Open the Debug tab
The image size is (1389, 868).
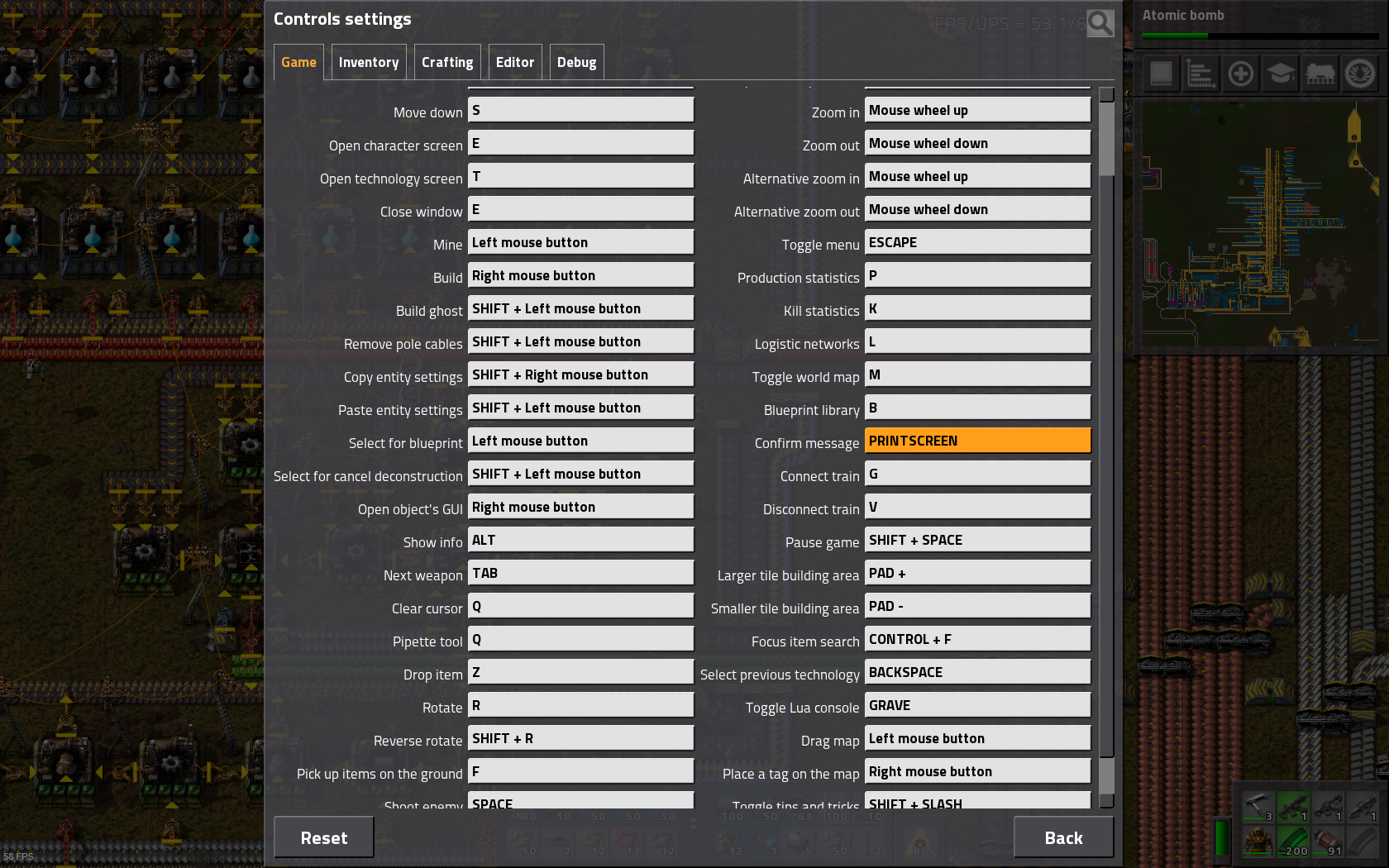click(x=577, y=62)
